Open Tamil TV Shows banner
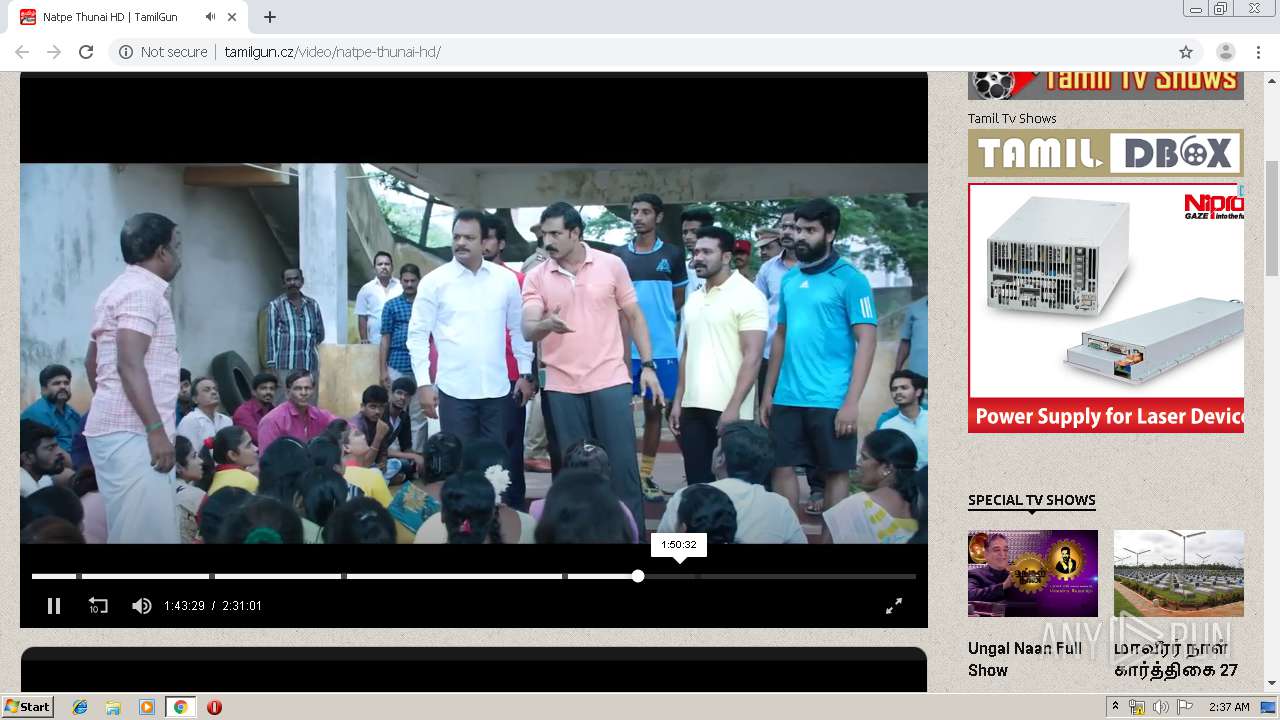Screen dimensions: 1280x720 pyautogui.click(x=1106, y=85)
